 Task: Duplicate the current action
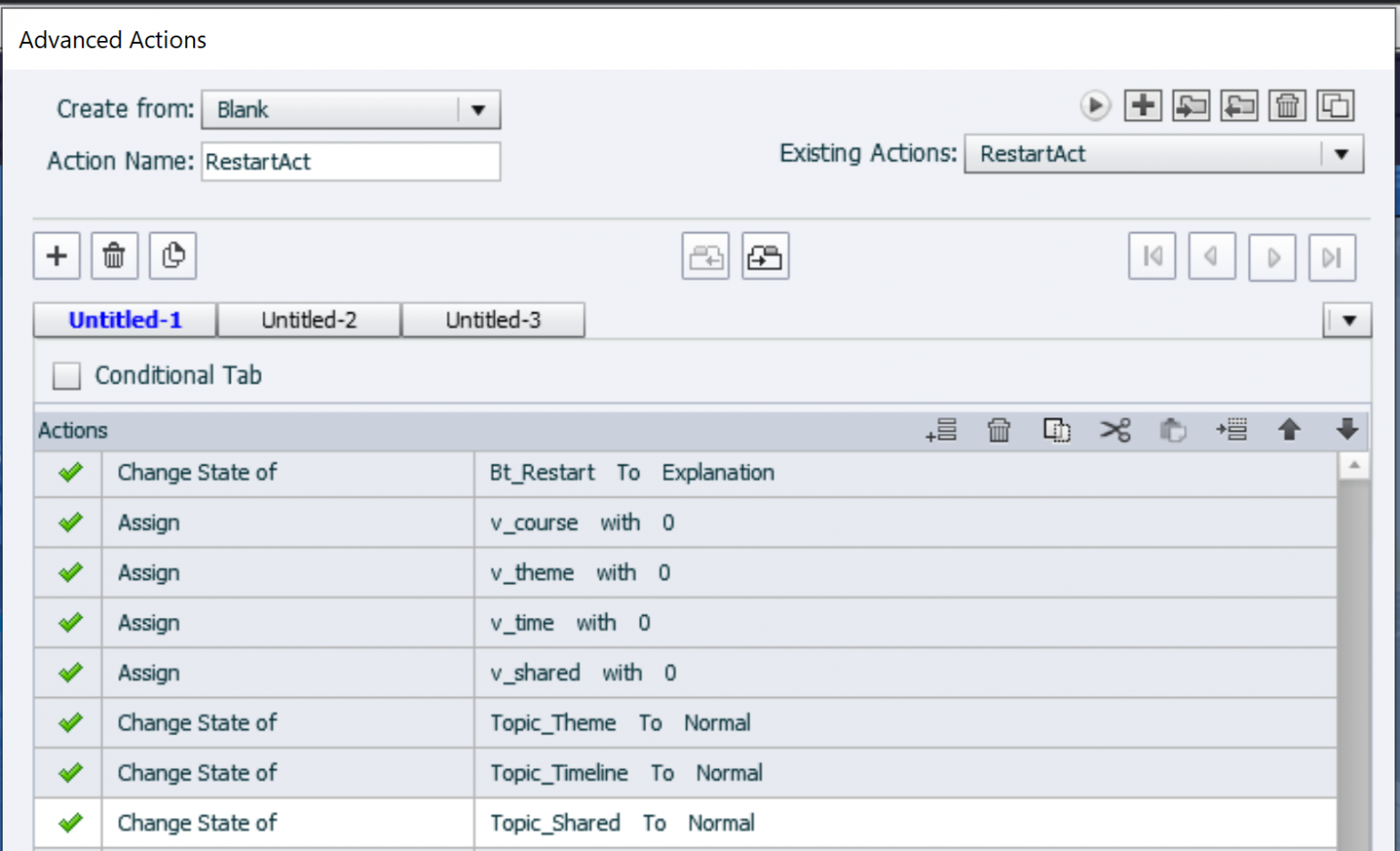tap(1336, 105)
